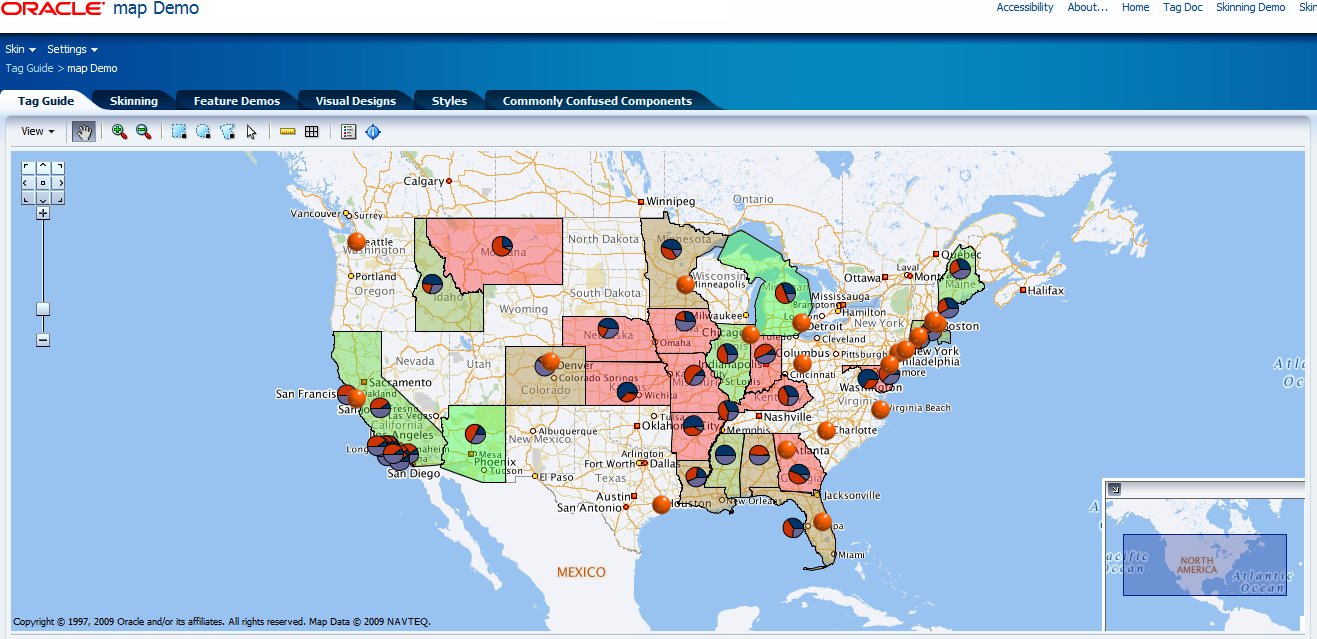Collapse the overview map panel
The height and width of the screenshot is (639, 1317).
click(x=1115, y=489)
